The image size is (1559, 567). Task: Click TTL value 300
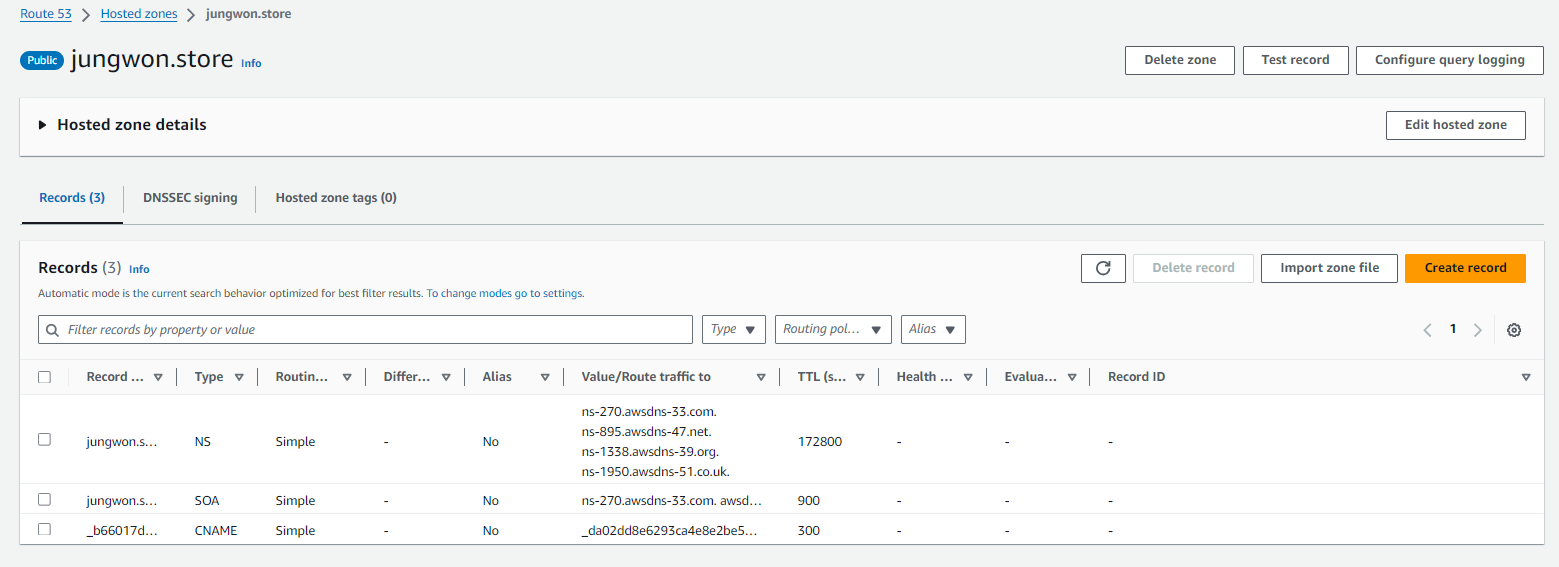809,530
